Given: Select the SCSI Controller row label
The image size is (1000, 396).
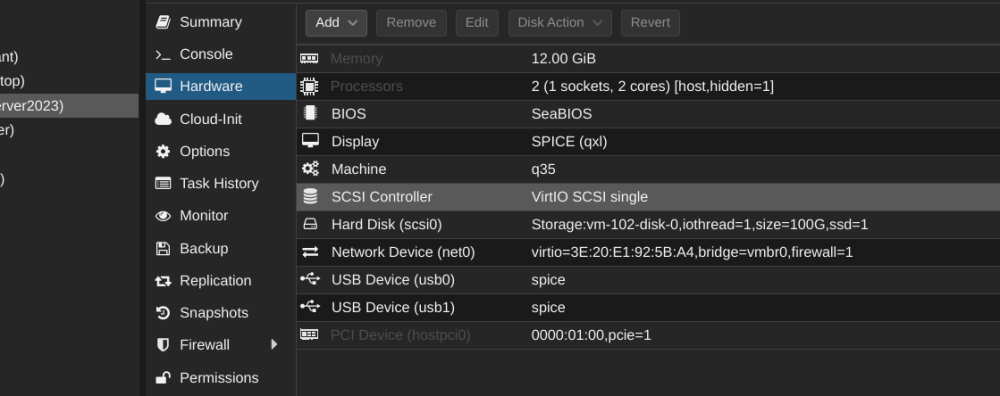Looking at the screenshot, I should (381, 197).
